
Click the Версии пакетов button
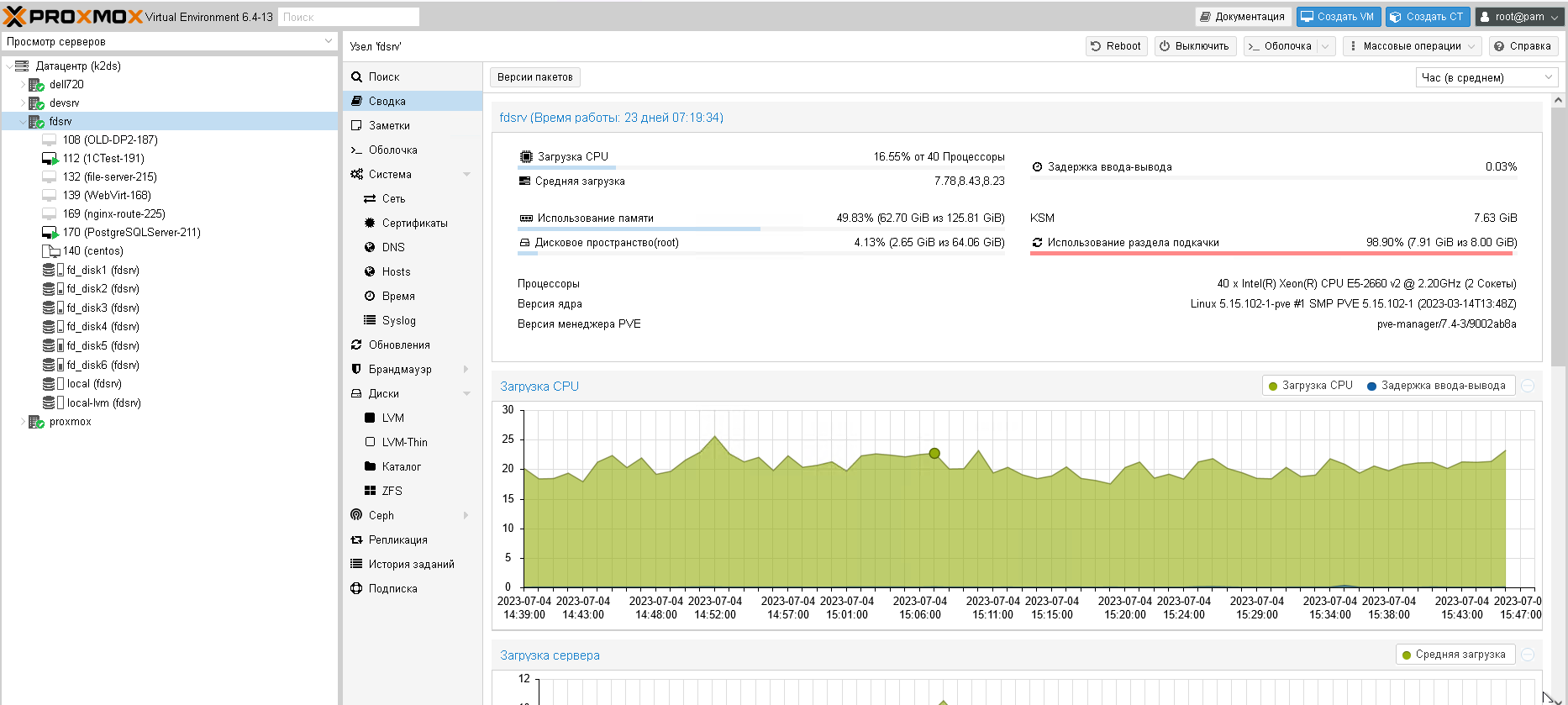tap(535, 77)
